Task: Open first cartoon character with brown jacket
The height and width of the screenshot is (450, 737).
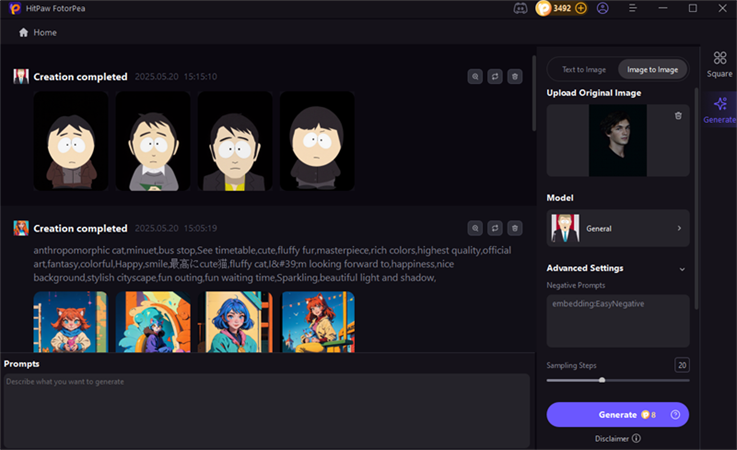Action: (71, 141)
